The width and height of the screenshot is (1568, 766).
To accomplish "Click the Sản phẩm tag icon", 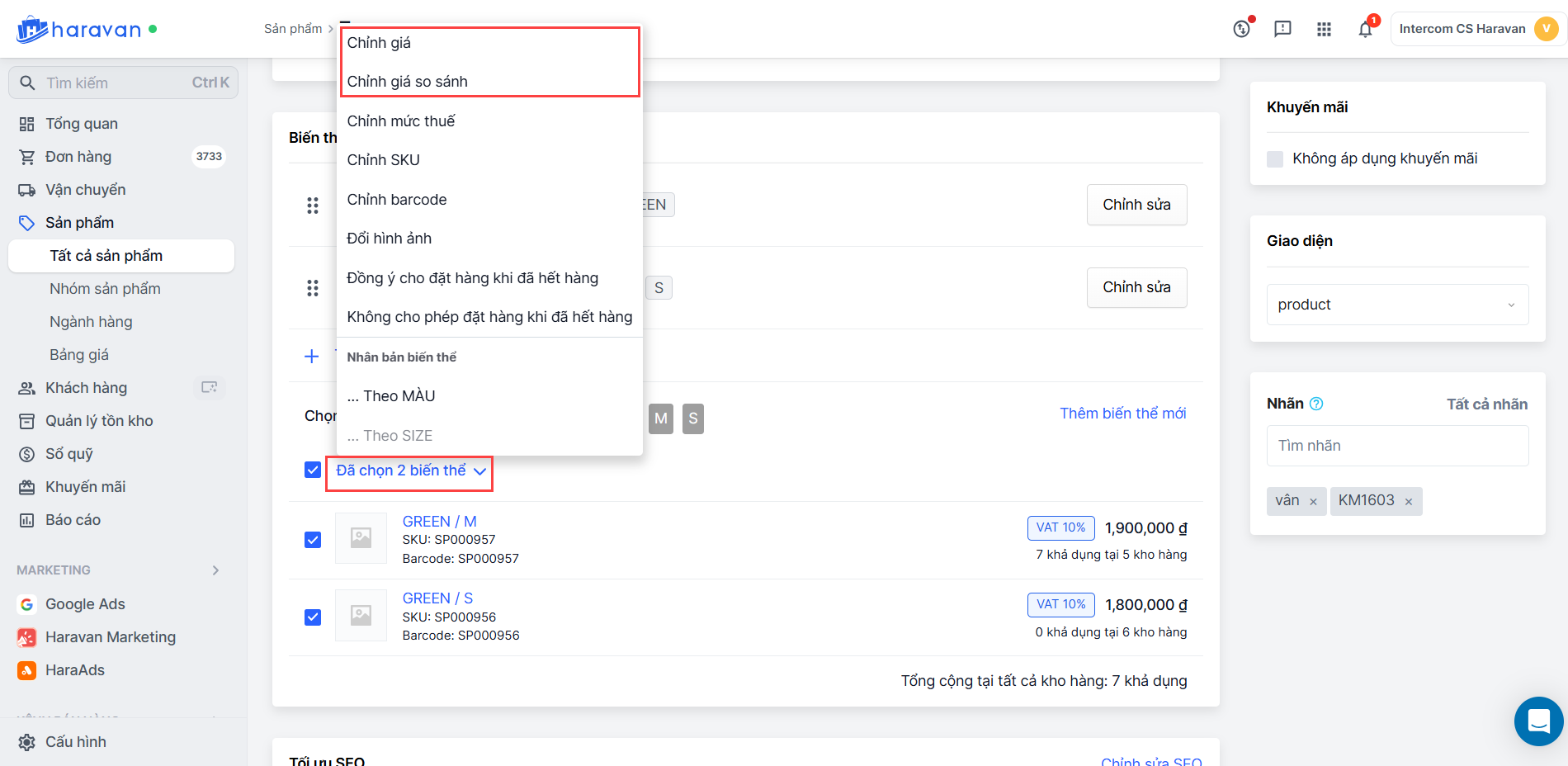I will (x=26, y=223).
